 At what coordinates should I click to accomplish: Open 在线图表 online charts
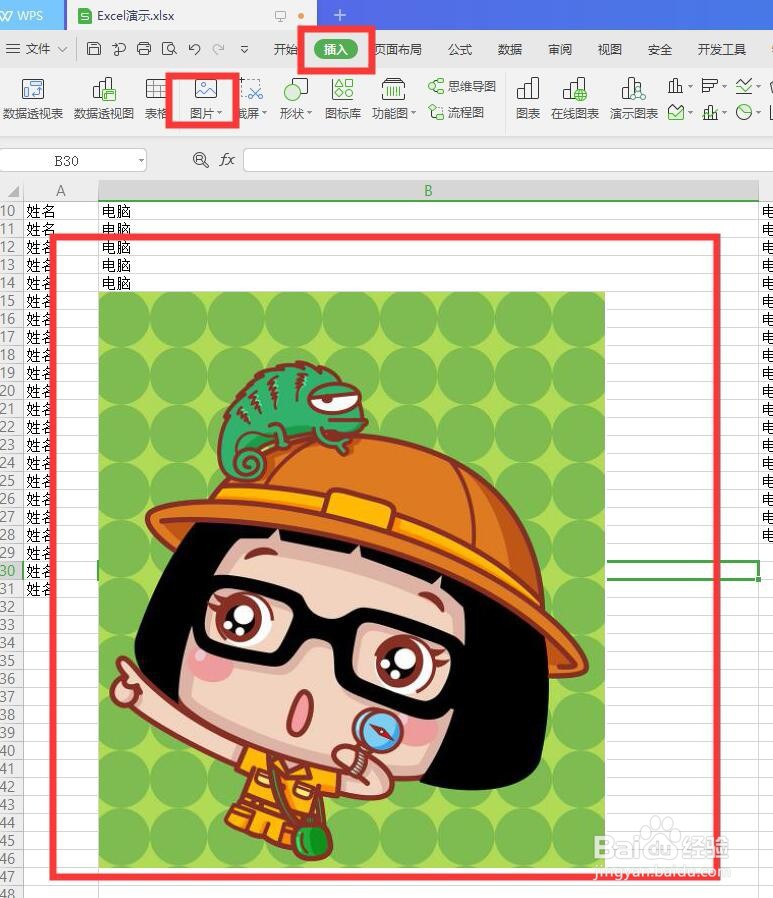[574, 99]
